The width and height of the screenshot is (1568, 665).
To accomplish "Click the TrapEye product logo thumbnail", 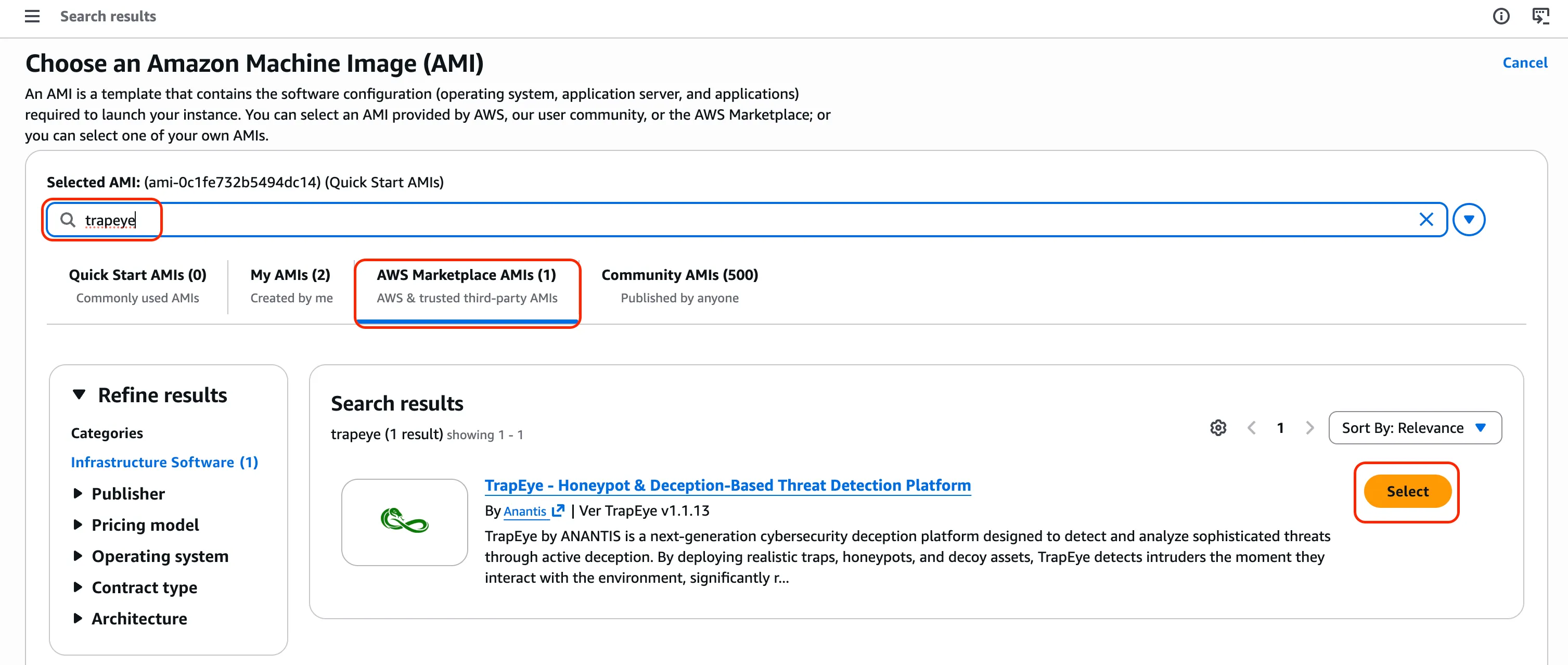I will pos(404,522).
